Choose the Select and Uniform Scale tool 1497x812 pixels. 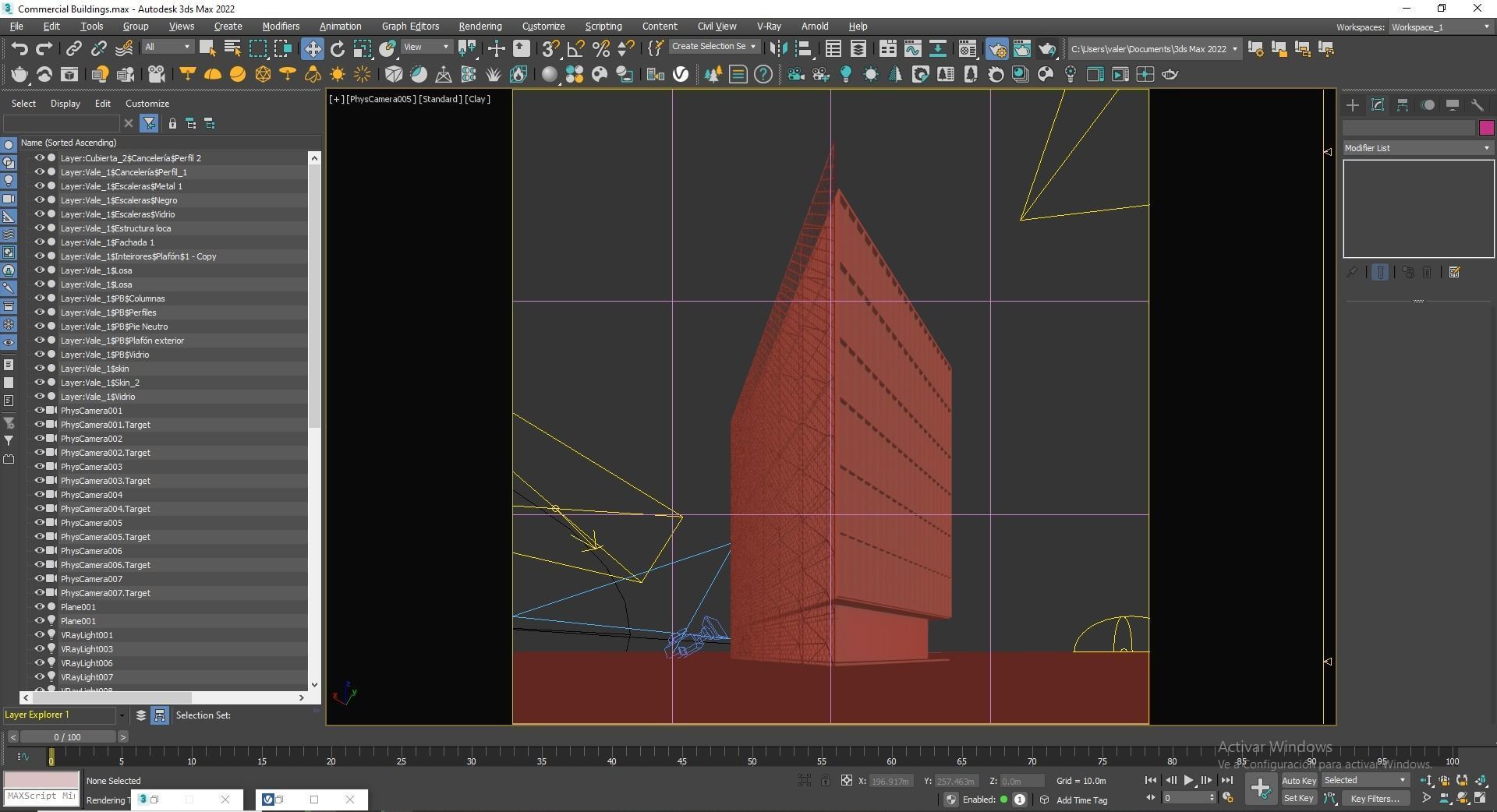click(x=363, y=49)
